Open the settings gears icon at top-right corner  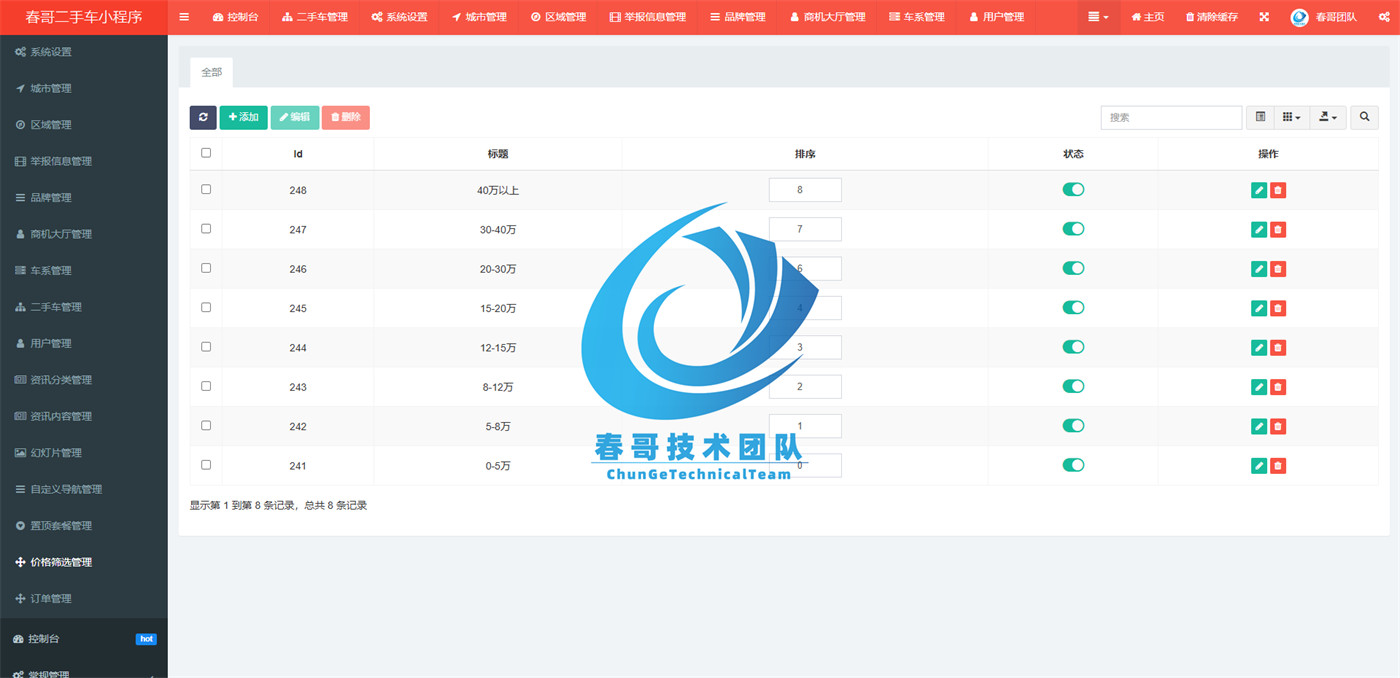(1384, 17)
